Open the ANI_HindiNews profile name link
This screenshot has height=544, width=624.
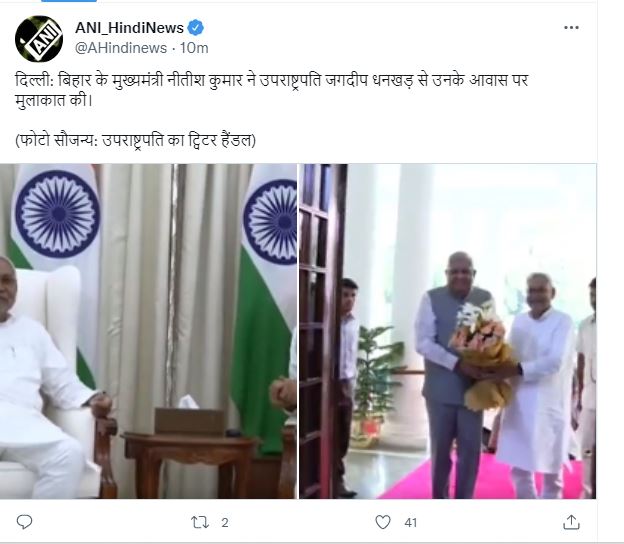[129, 28]
